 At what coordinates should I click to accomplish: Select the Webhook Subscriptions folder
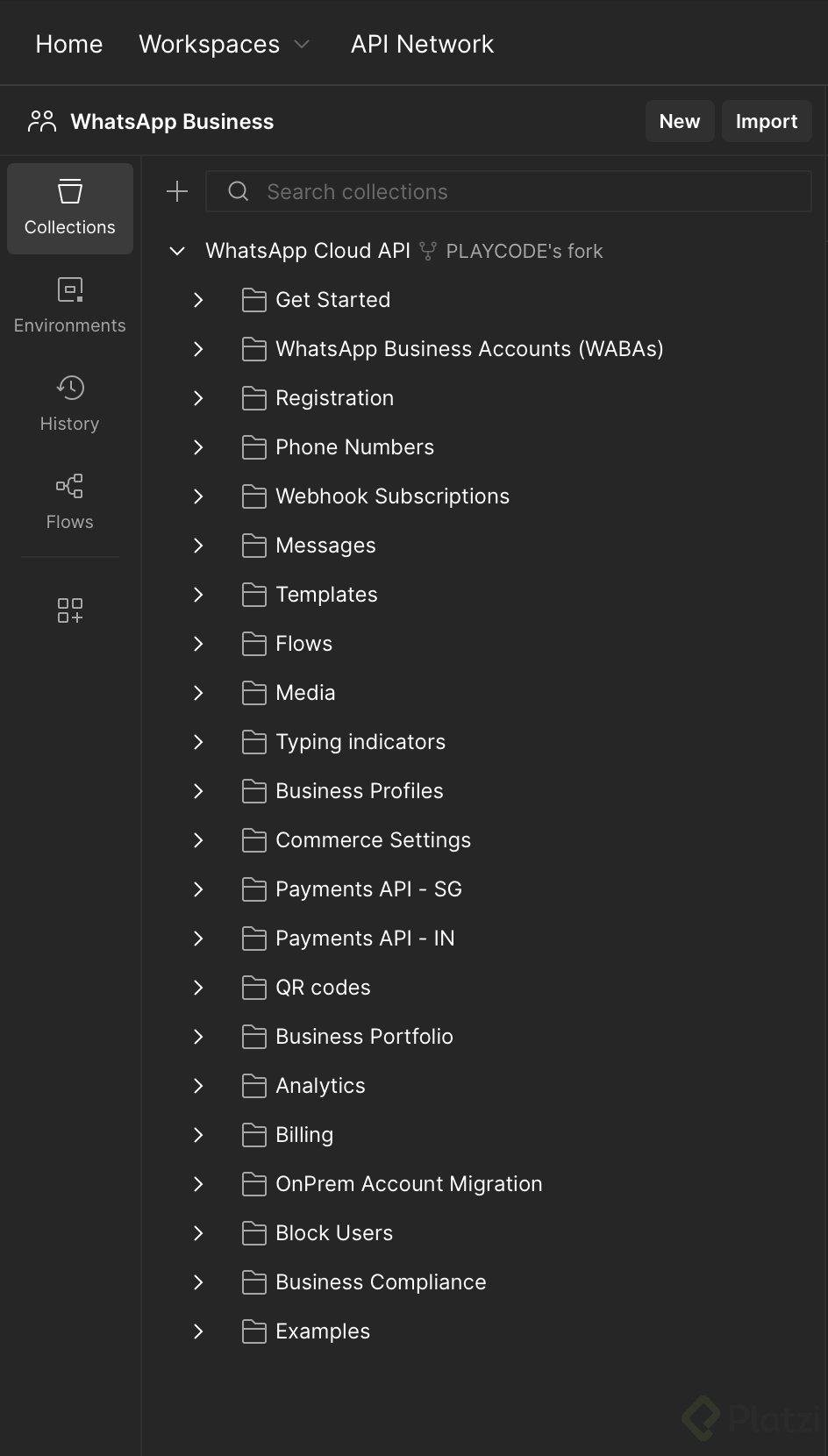(392, 496)
